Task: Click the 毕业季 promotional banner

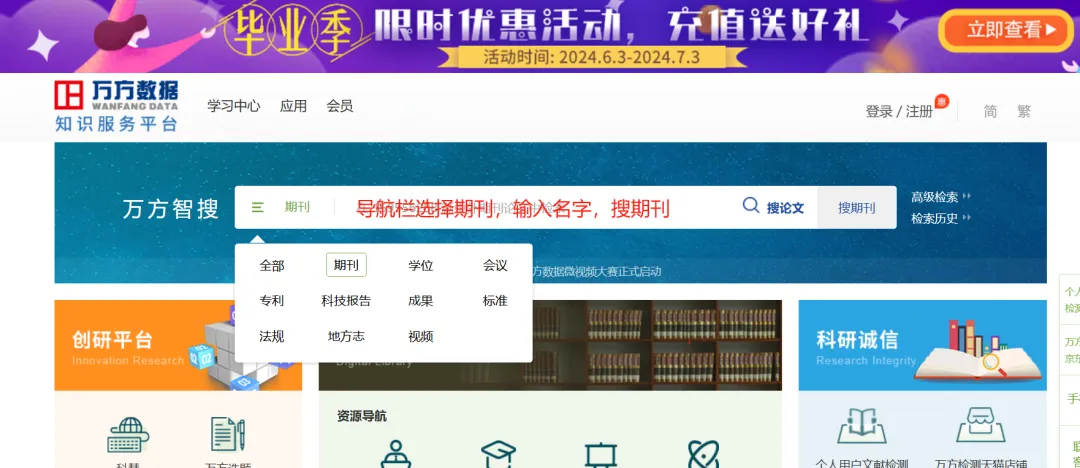Action: coord(540,36)
